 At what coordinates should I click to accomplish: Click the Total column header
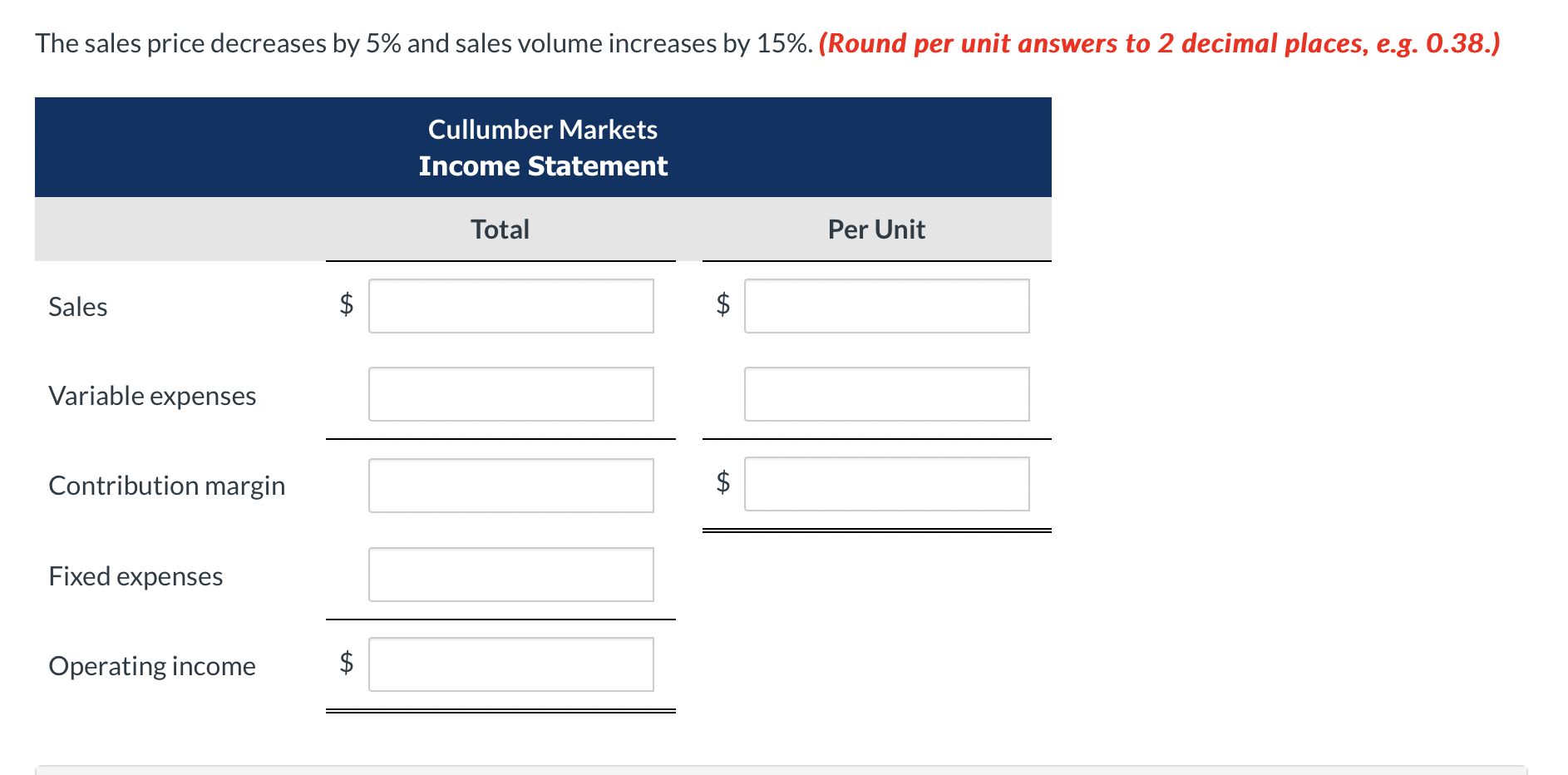500,229
